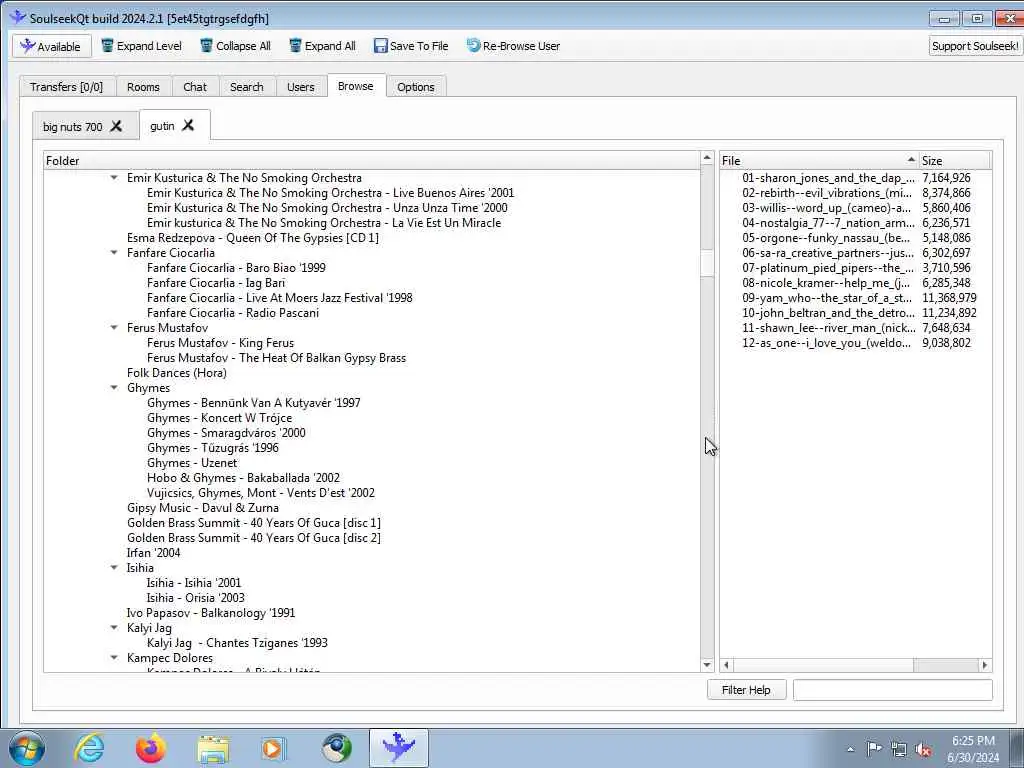1024x768 pixels.
Task: Select Hobo & Ghymes - Bakaballada '2002 folder
Action: pyautogui.click(x=244, y=478)
